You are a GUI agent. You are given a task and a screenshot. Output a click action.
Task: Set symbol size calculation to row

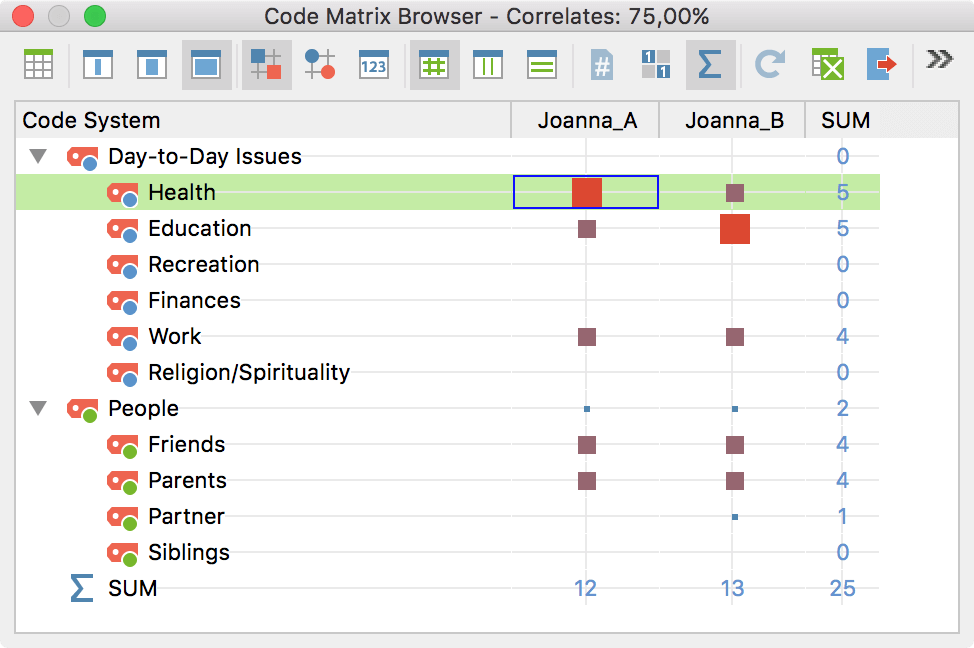tap(542, 65)
